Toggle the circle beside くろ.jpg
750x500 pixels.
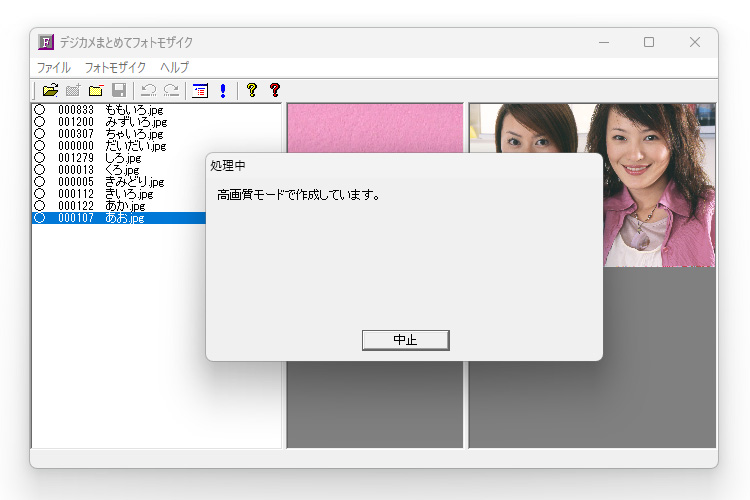(40, 169)
